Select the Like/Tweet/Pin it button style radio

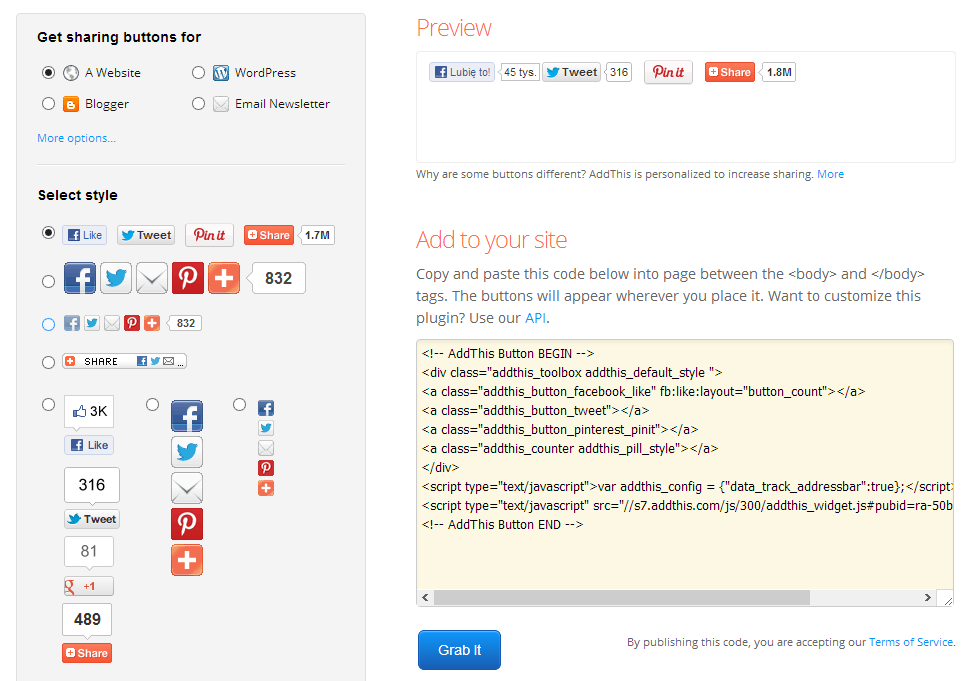pos(48,233)
